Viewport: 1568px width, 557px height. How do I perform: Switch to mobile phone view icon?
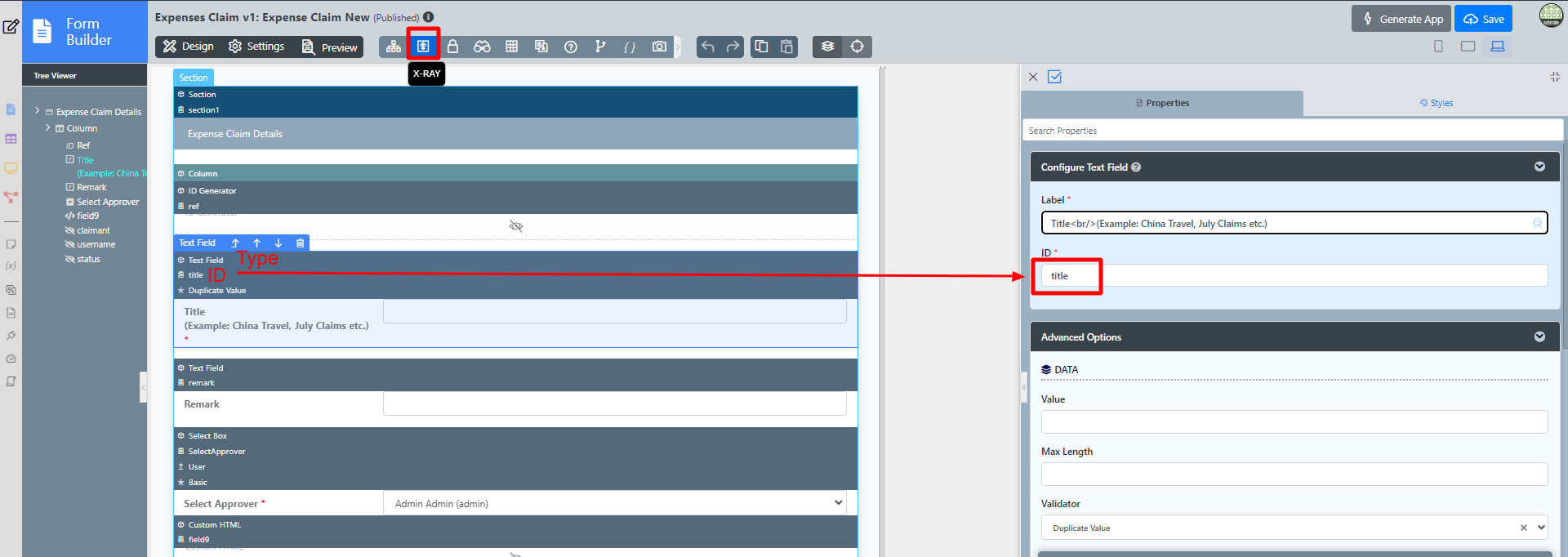(1438, 47)
